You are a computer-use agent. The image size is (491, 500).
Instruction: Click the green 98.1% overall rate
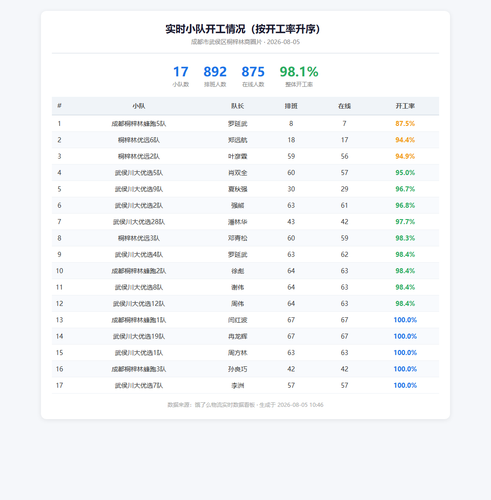(x=299, y=72)
